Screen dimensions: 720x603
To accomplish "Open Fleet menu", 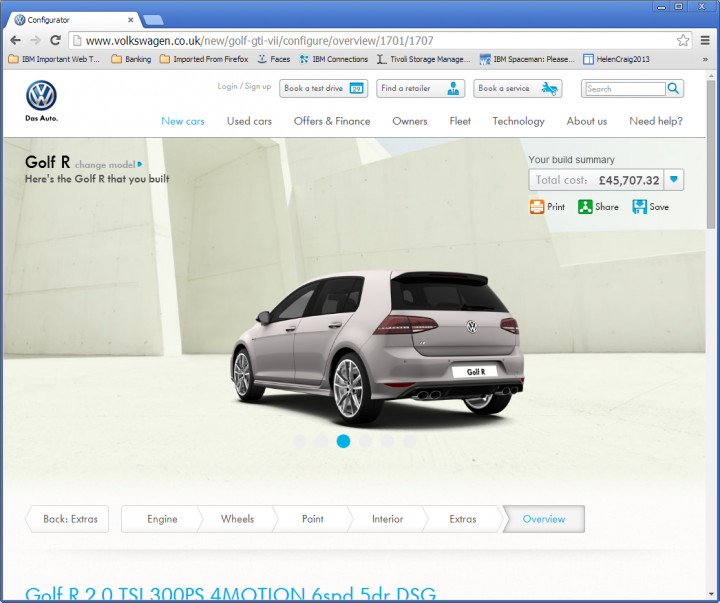I will 460,121.
